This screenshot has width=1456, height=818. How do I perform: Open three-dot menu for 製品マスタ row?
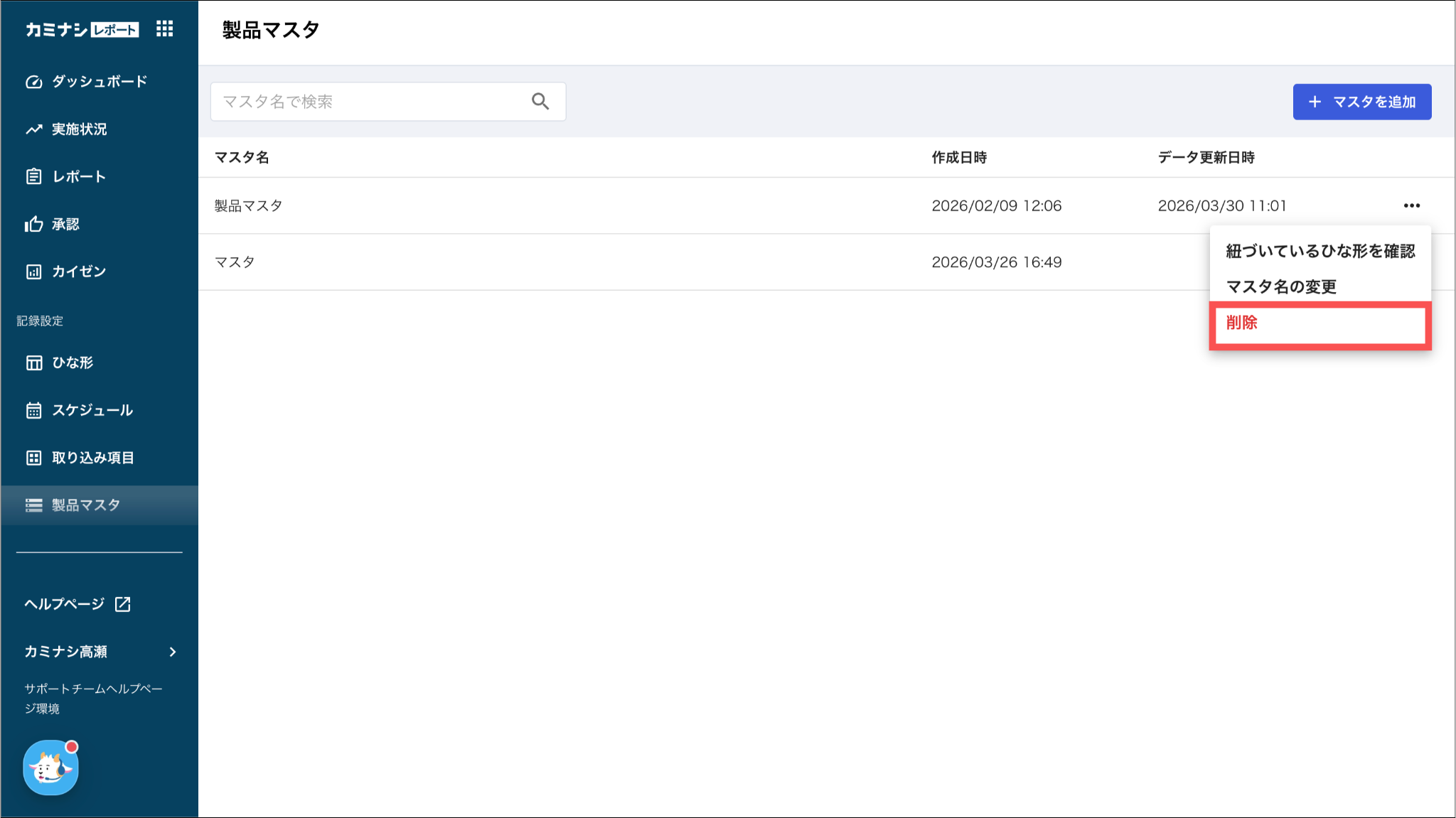1412,205
